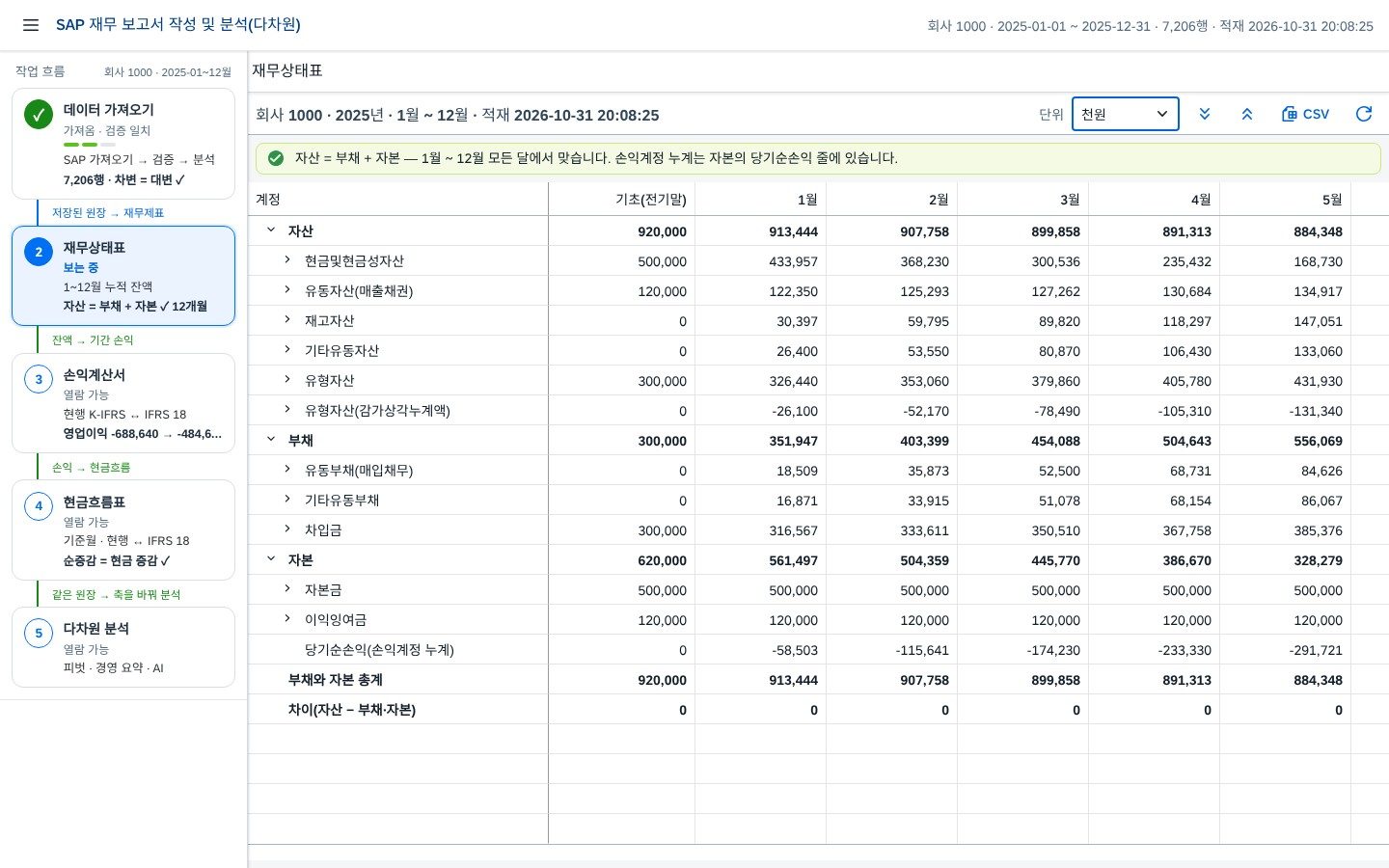The height and width of the screenshot is (868, 1389).
Task: Expand the 유동자산(매출채권) row
Action: pos(287,290)
